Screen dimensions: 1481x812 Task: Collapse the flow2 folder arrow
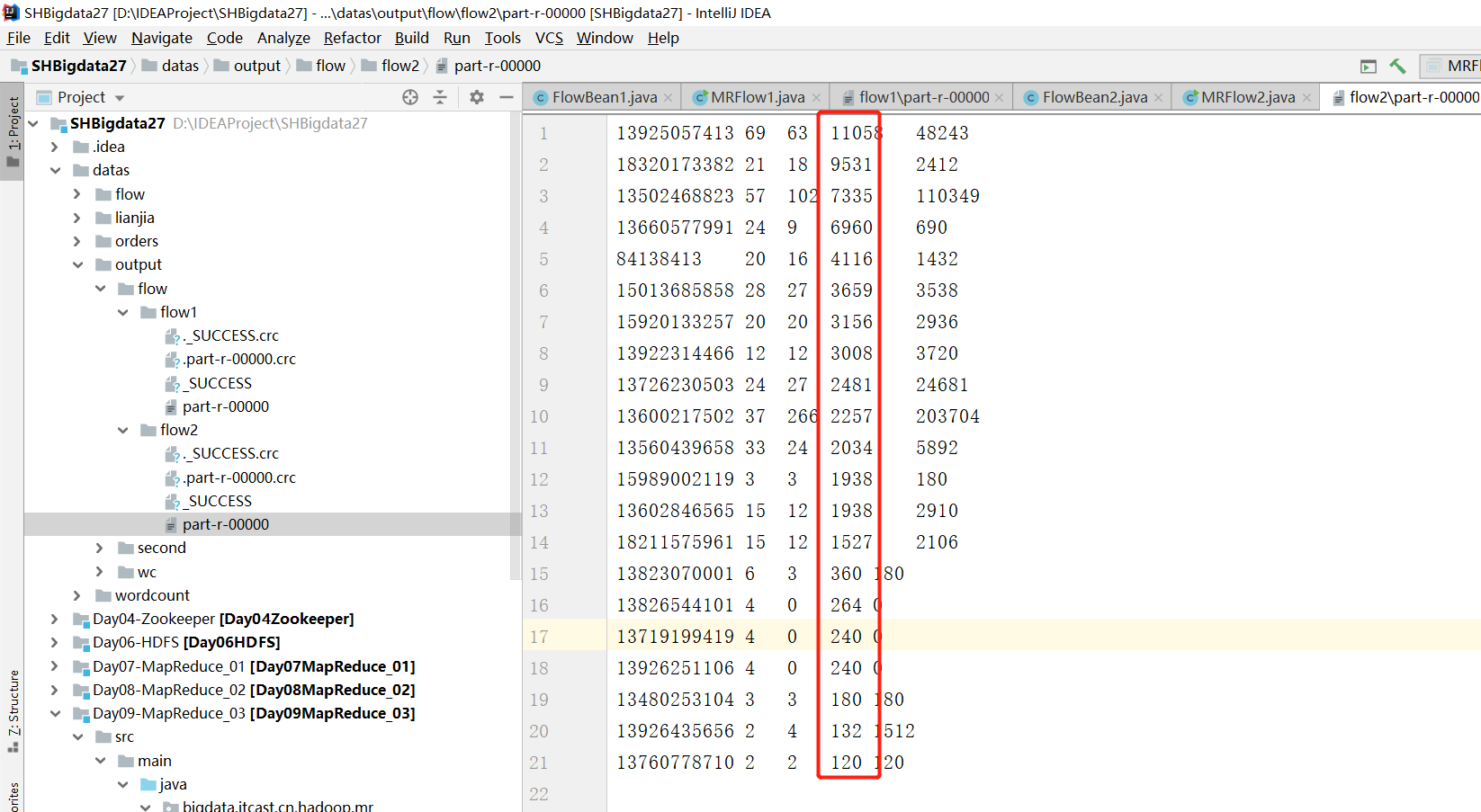pos(122,430)
